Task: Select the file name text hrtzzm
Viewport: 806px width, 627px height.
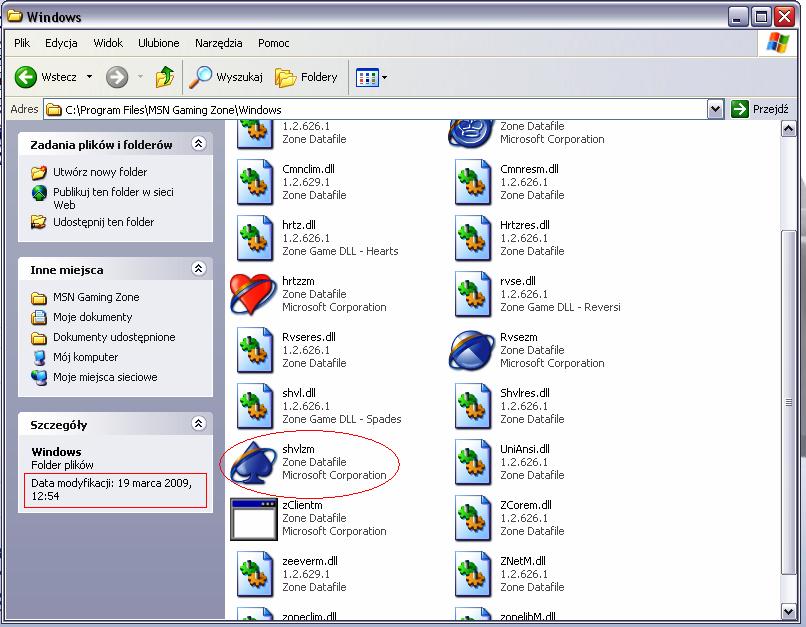Action: tap(298, 281)
